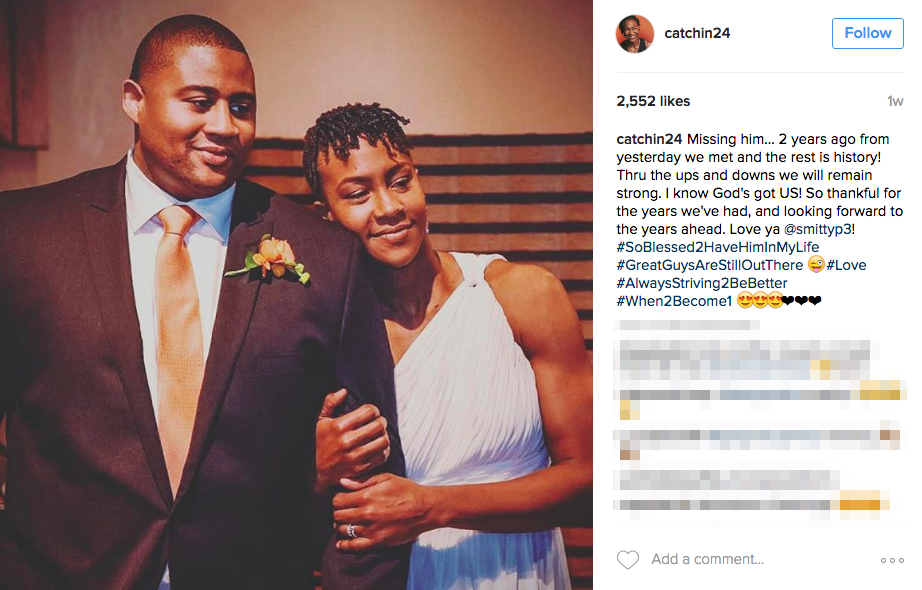Click the 1w post timestamp
Screen dimensions: 922x590
[x=895, y=101]
